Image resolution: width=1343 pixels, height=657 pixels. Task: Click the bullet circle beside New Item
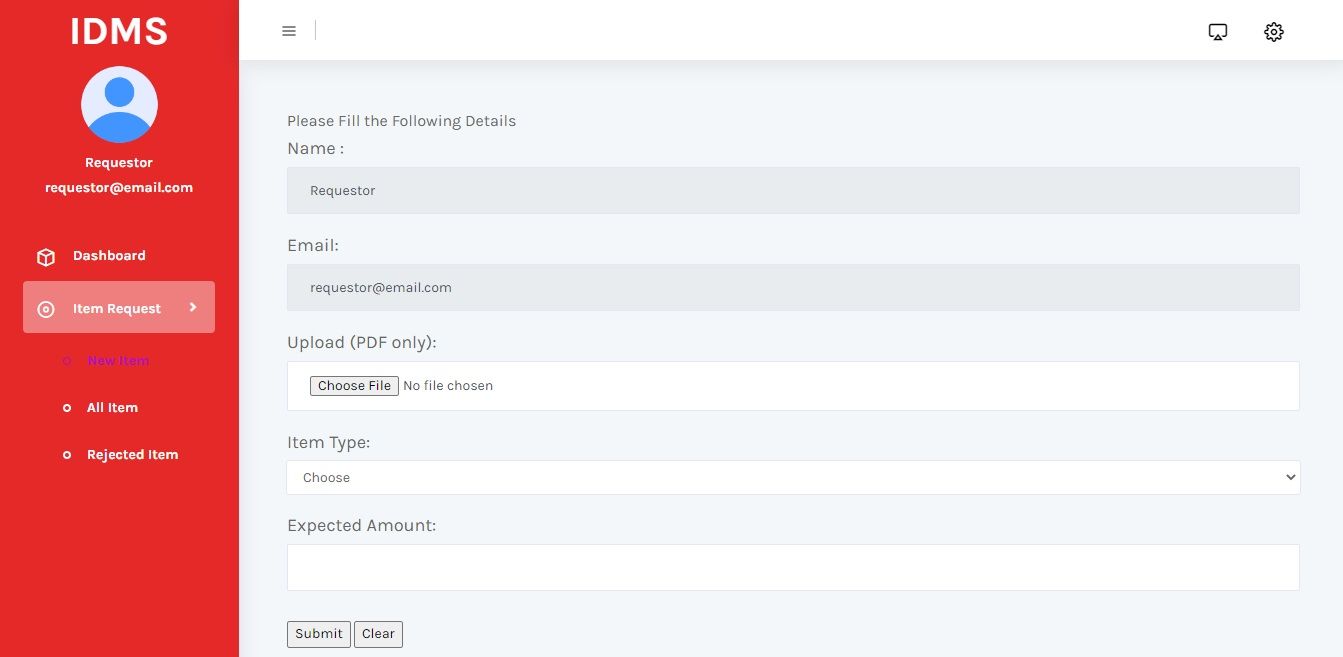(67, 361)
